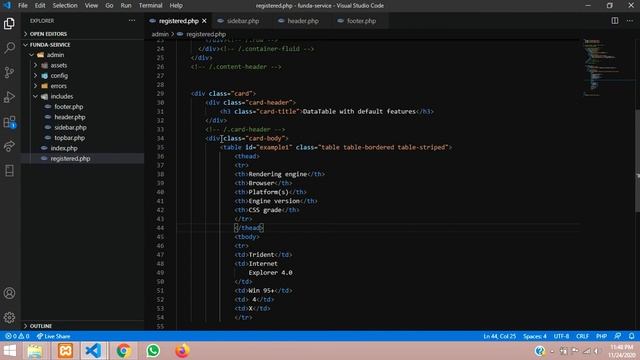Click the Split Editor Right icon
This screenshot has height=360, width=640.
click(x=615, y=21)
